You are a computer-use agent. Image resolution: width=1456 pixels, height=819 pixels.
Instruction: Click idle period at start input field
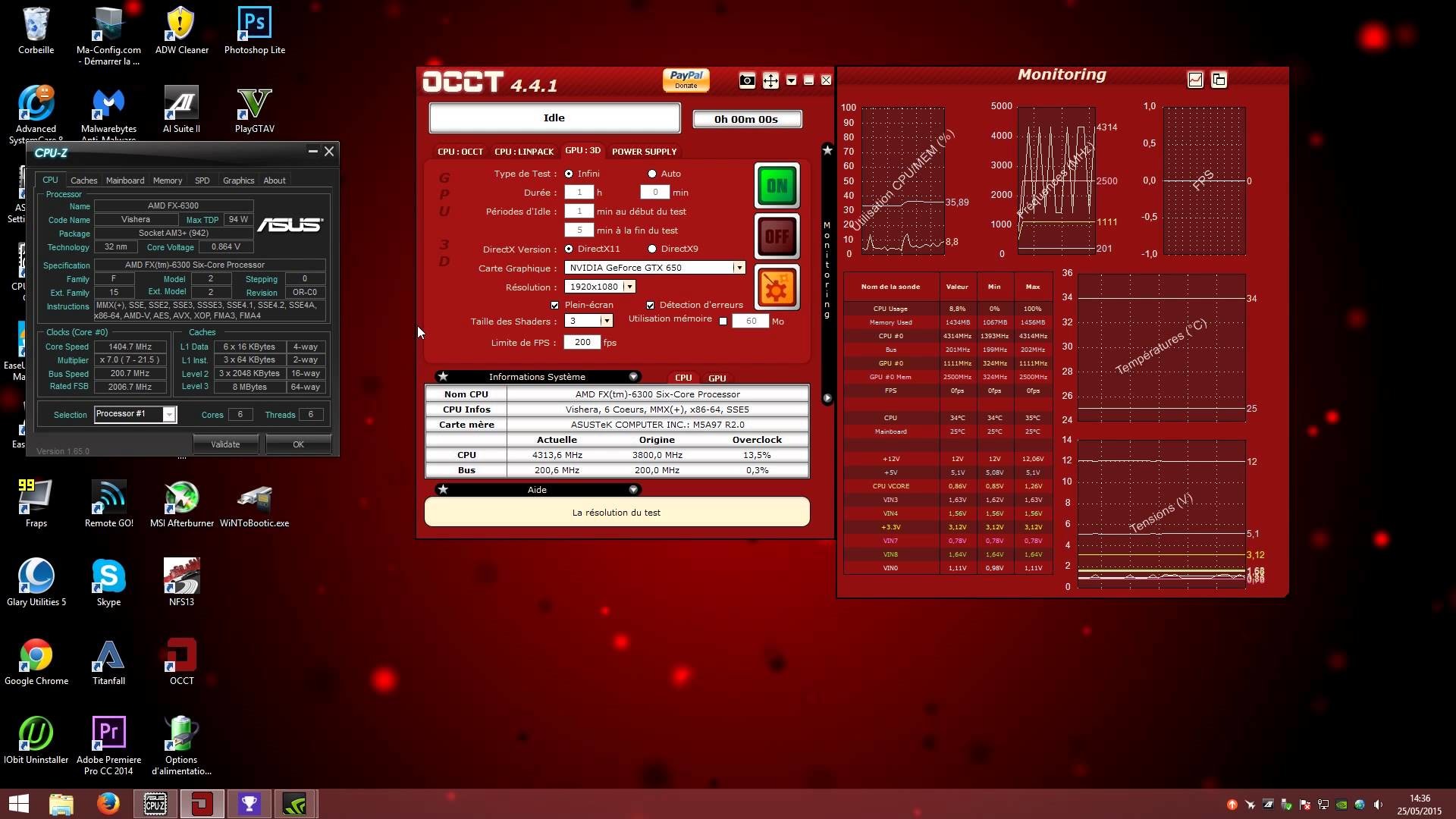coord(579,212)
